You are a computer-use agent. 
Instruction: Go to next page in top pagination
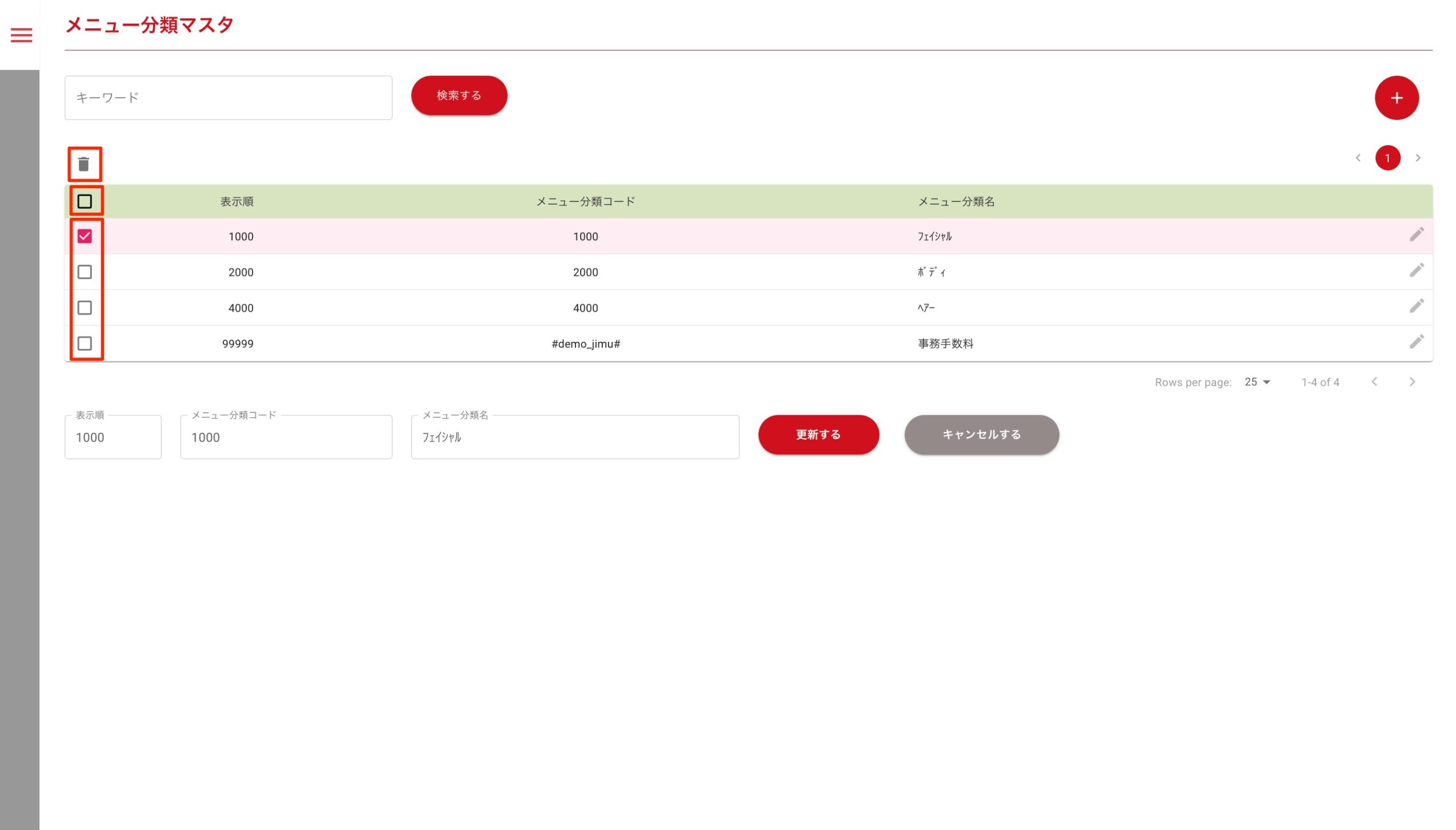[x=1417, y=158]
